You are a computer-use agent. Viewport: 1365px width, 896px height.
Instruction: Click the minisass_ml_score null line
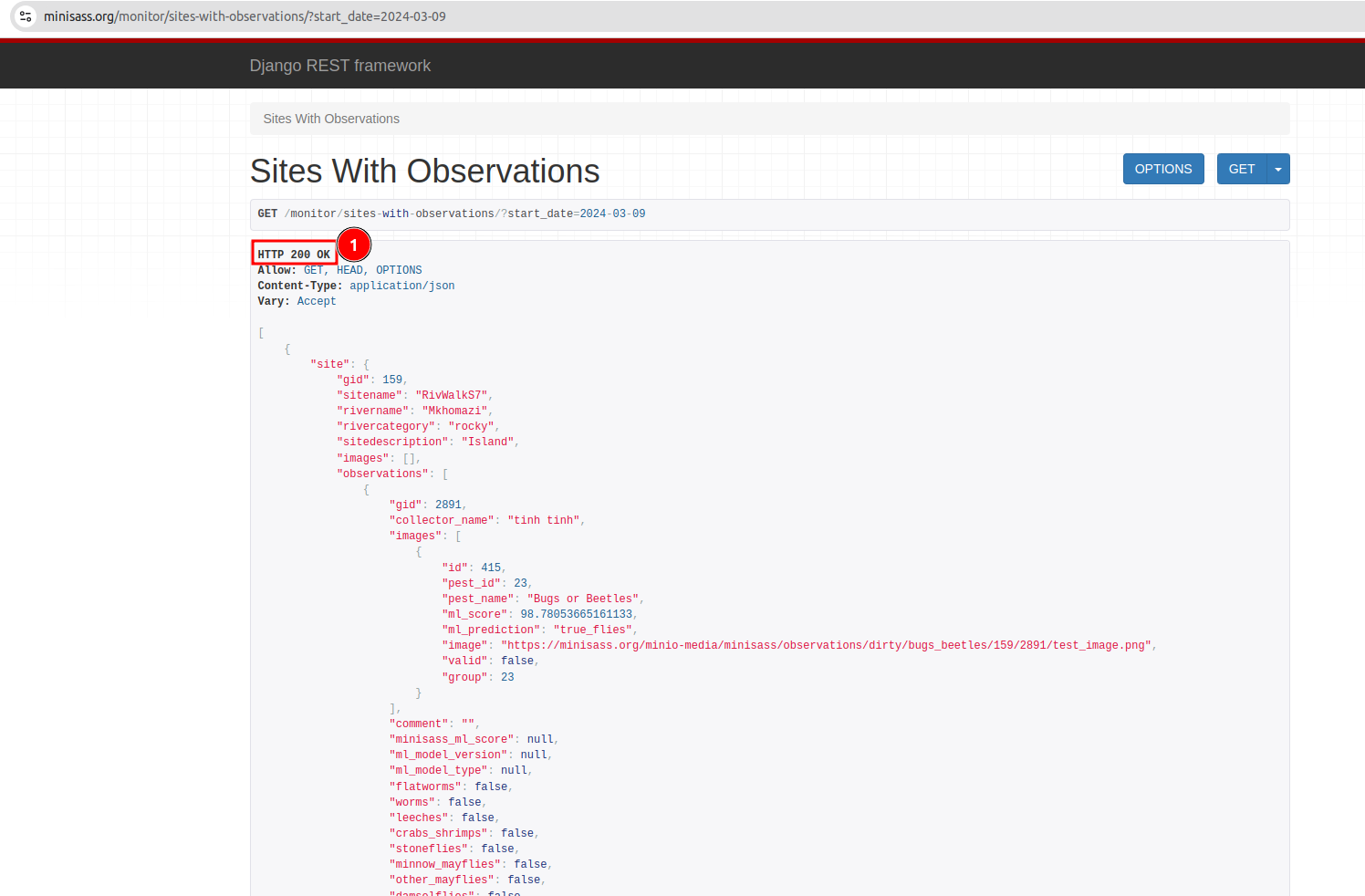point(474,739)
